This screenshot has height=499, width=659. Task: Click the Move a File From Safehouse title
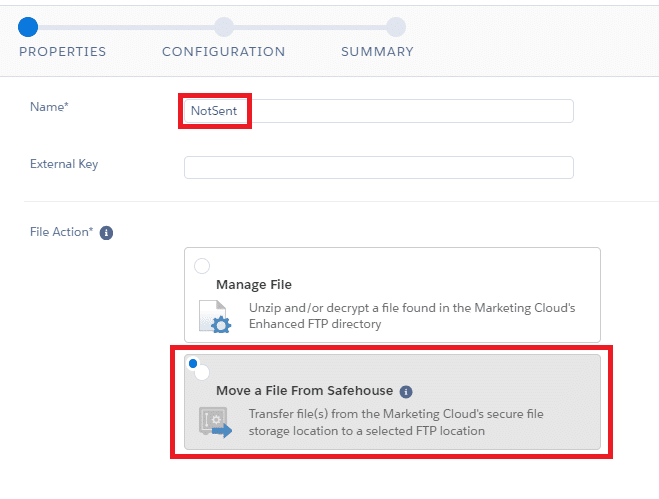(305, 391)
